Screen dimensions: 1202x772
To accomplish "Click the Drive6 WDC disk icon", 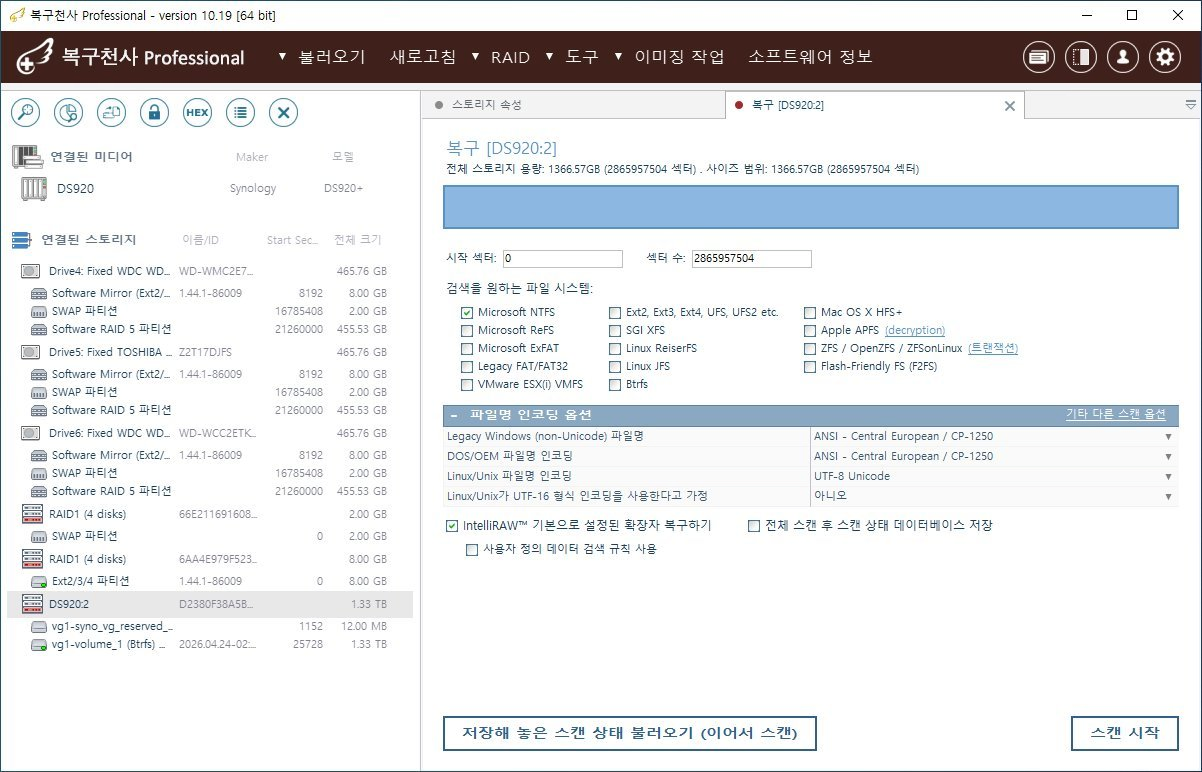I will click(x=30, y=433).
